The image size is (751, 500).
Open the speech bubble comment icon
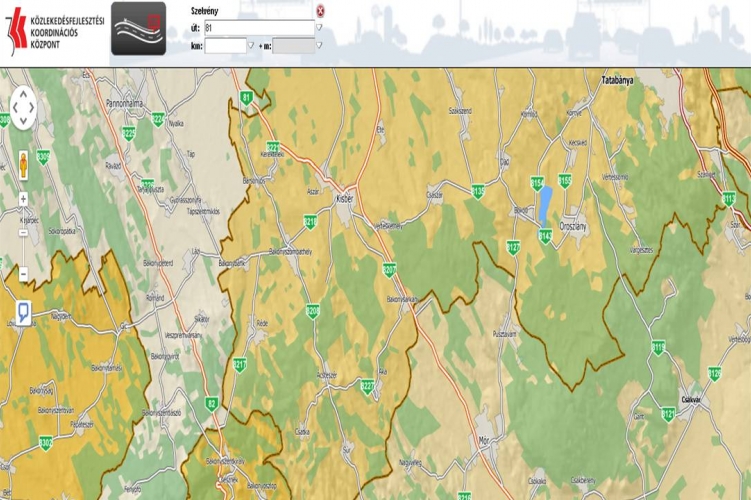click(x=23, y=314)
